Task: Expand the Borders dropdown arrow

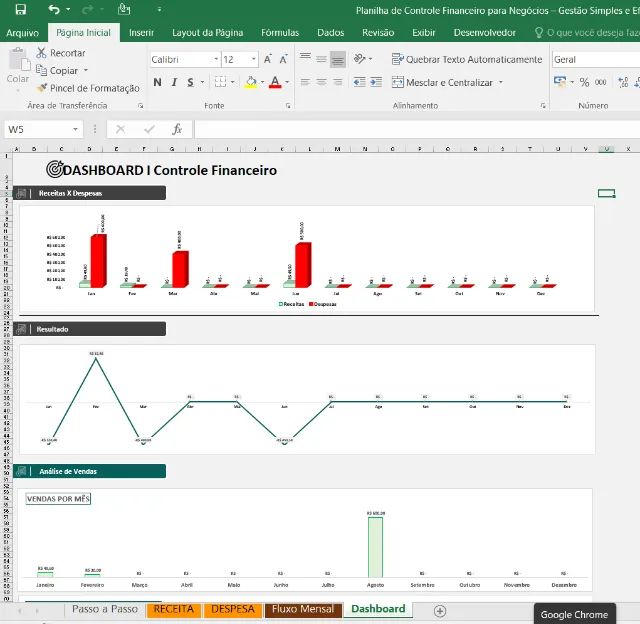Action: pos(232,82)
